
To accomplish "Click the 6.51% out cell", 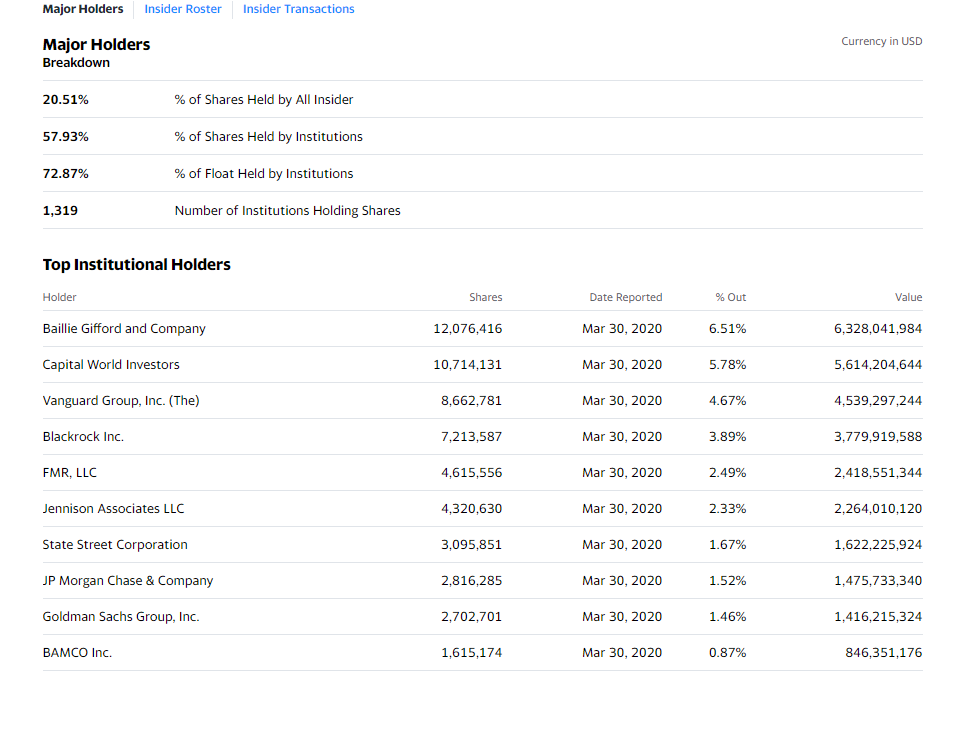I will [x=728, y=329].
